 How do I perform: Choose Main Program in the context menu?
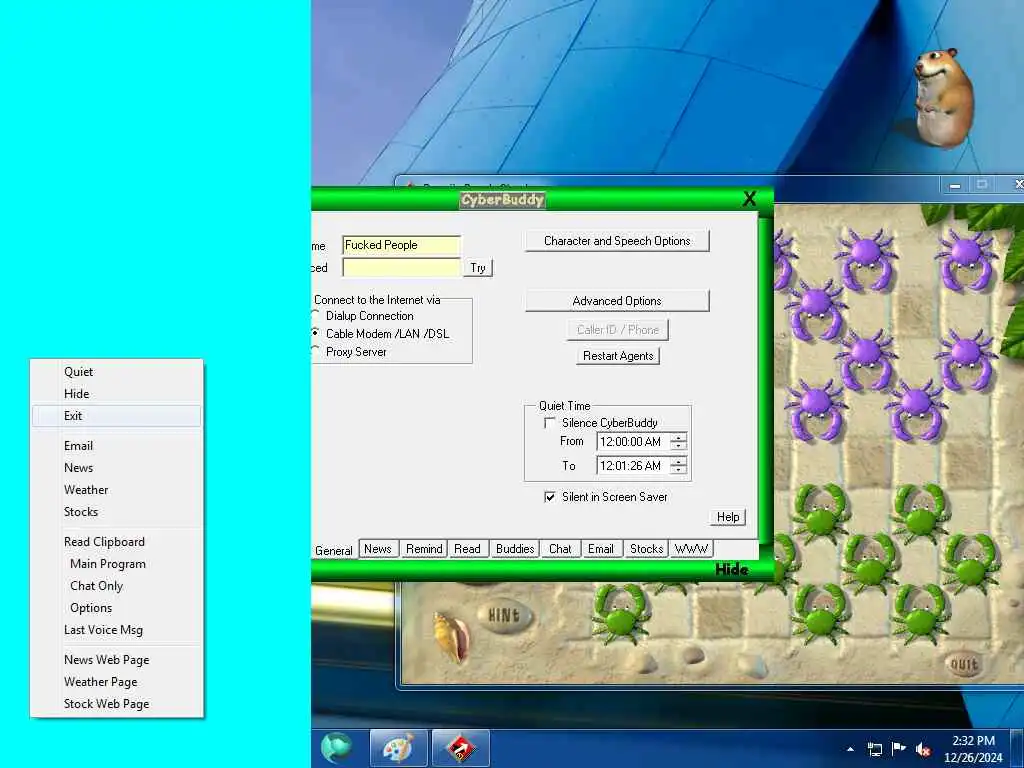pos(117,564)
